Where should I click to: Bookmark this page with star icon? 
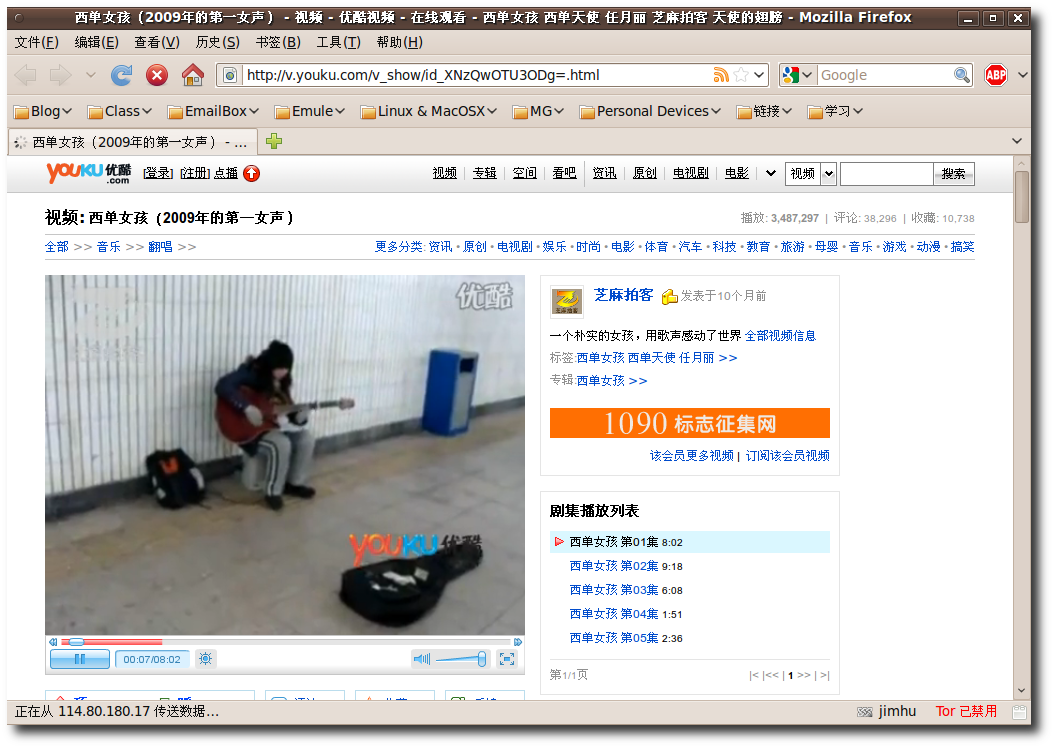[x=741, y=75]
